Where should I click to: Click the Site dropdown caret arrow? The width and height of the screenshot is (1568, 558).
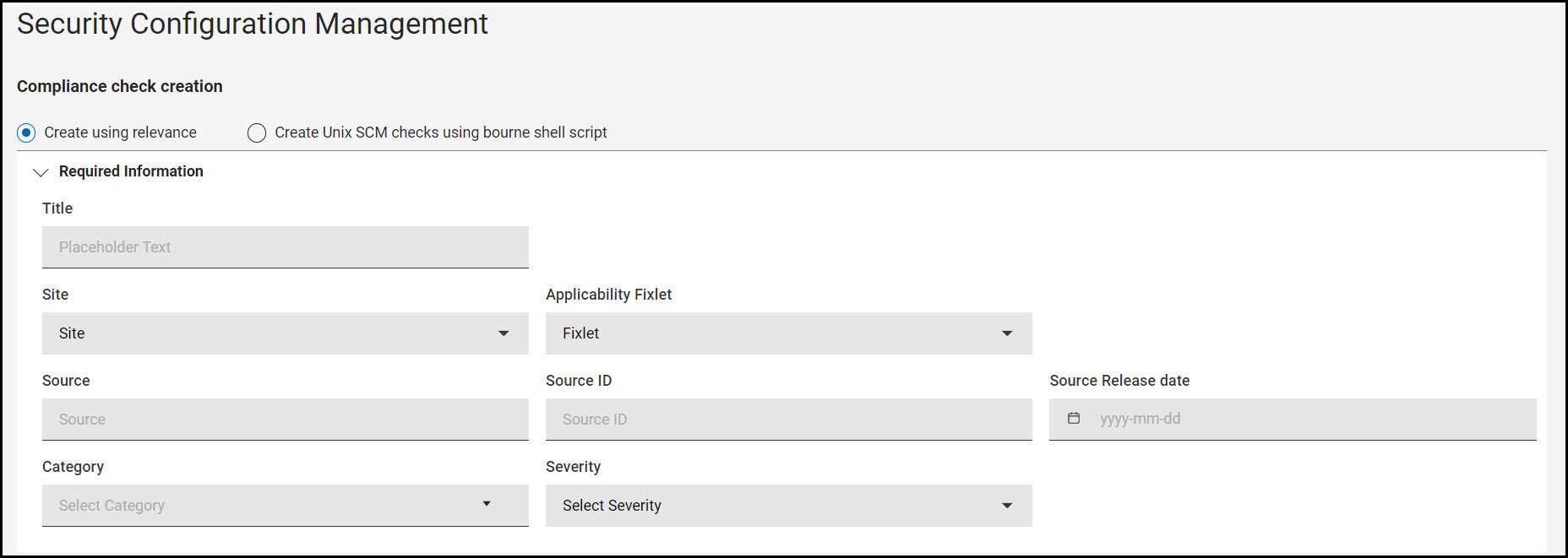pos(504,333)
